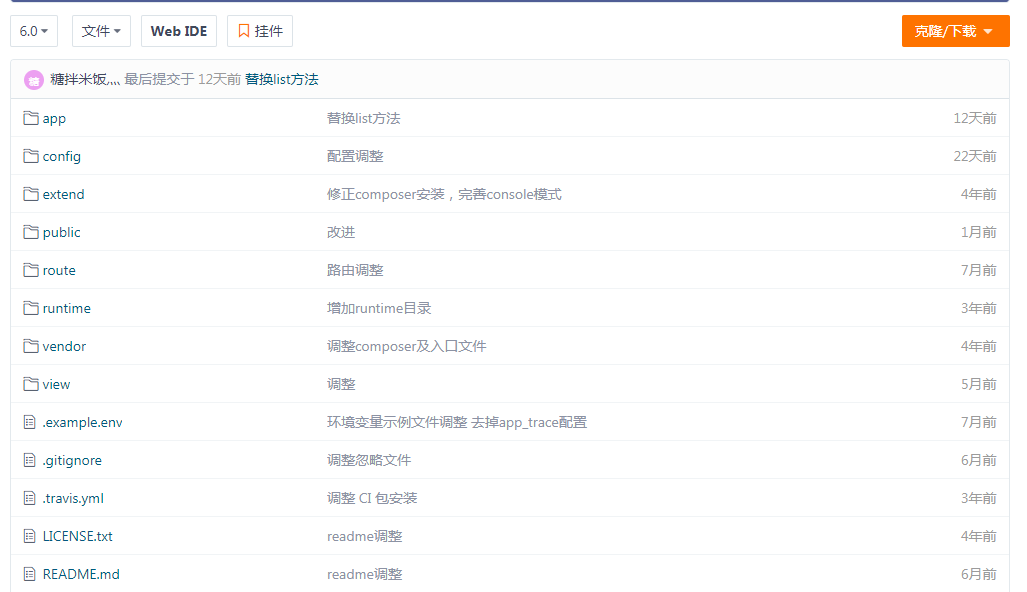Click the 22天前 timestamp for config
This screenshot has height=592, width=1027.
tap(975, 157)
